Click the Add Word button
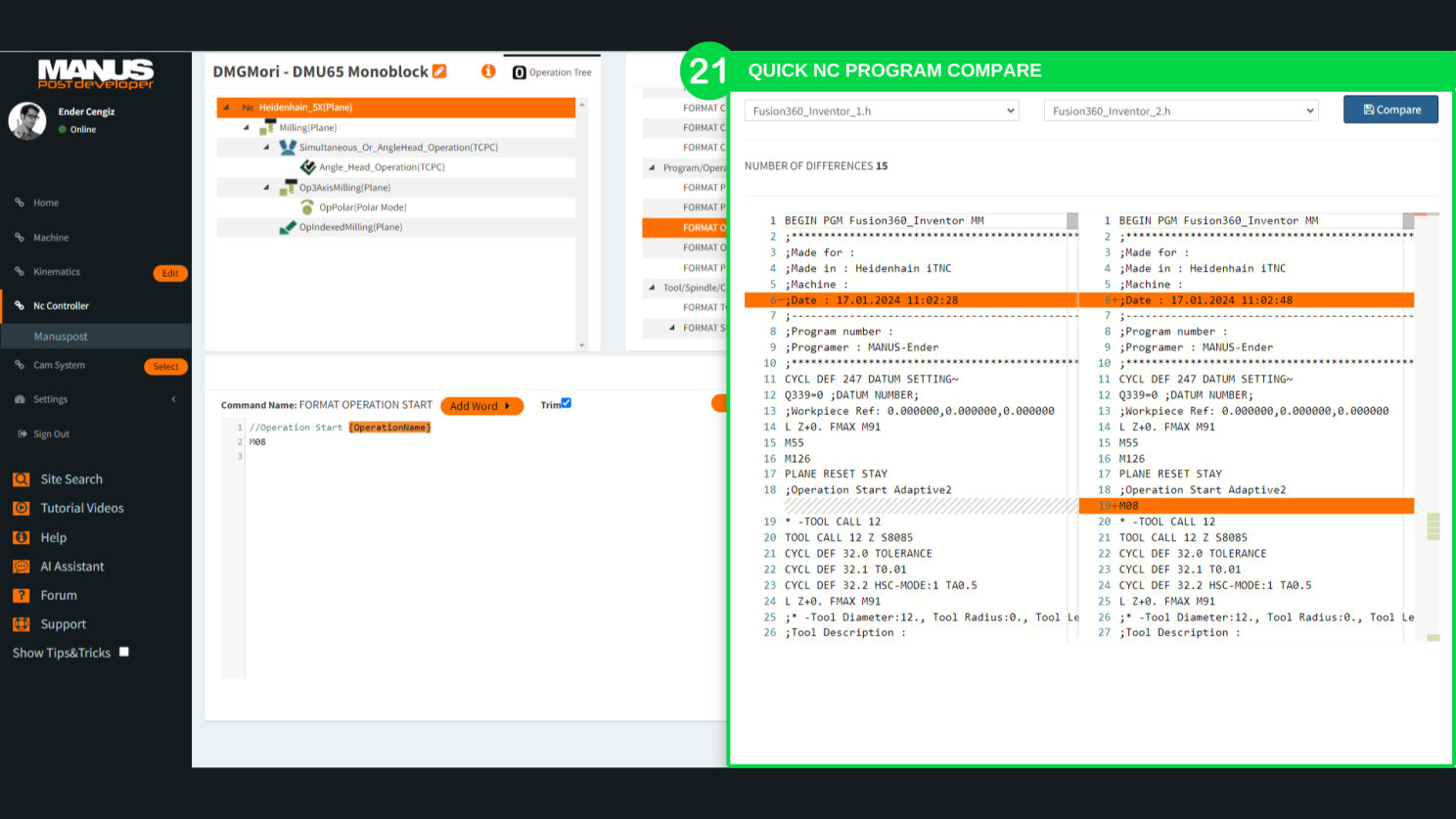 point(480,406)
